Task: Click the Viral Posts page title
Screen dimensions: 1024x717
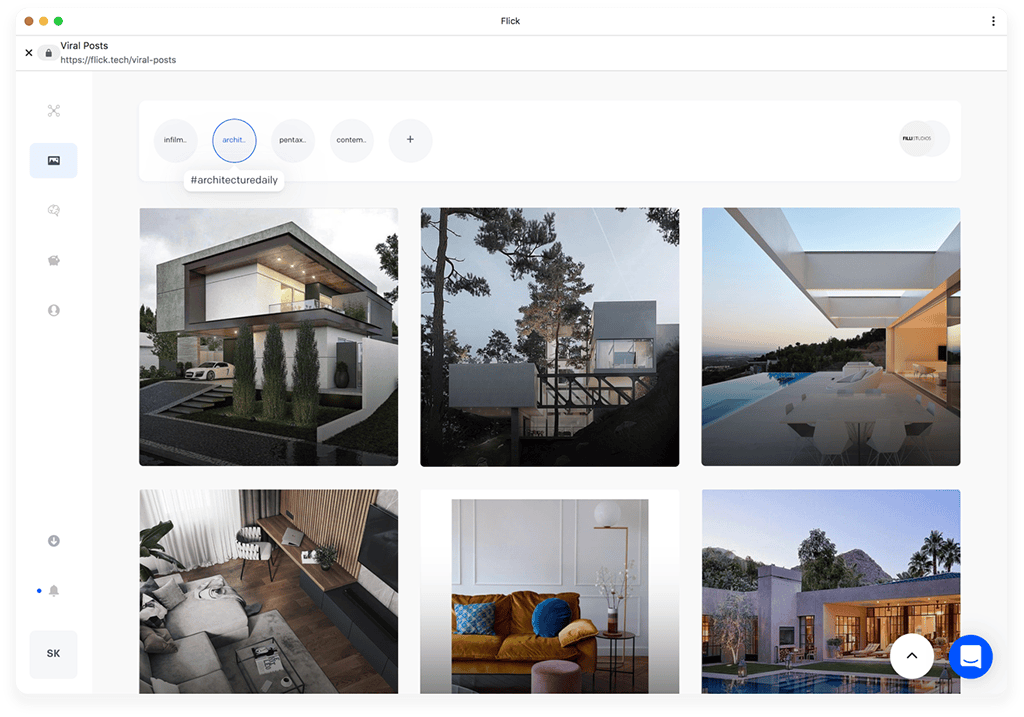Action: pos(84,46)
